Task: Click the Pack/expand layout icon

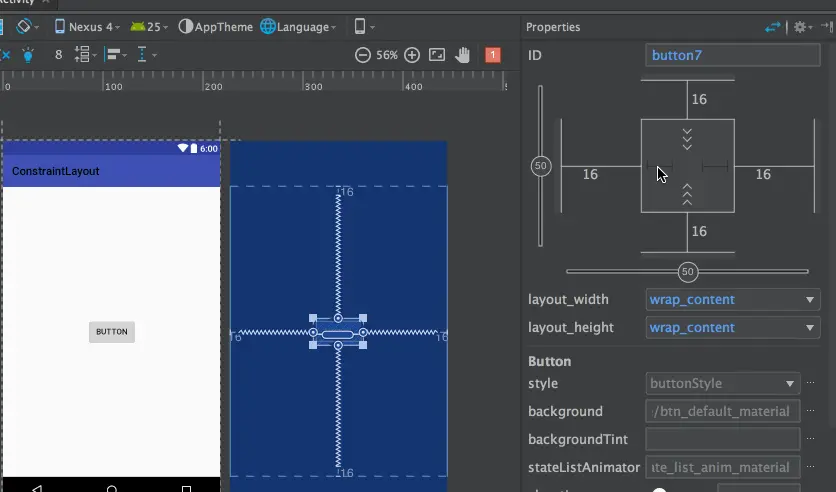Action: coord(85,55)
